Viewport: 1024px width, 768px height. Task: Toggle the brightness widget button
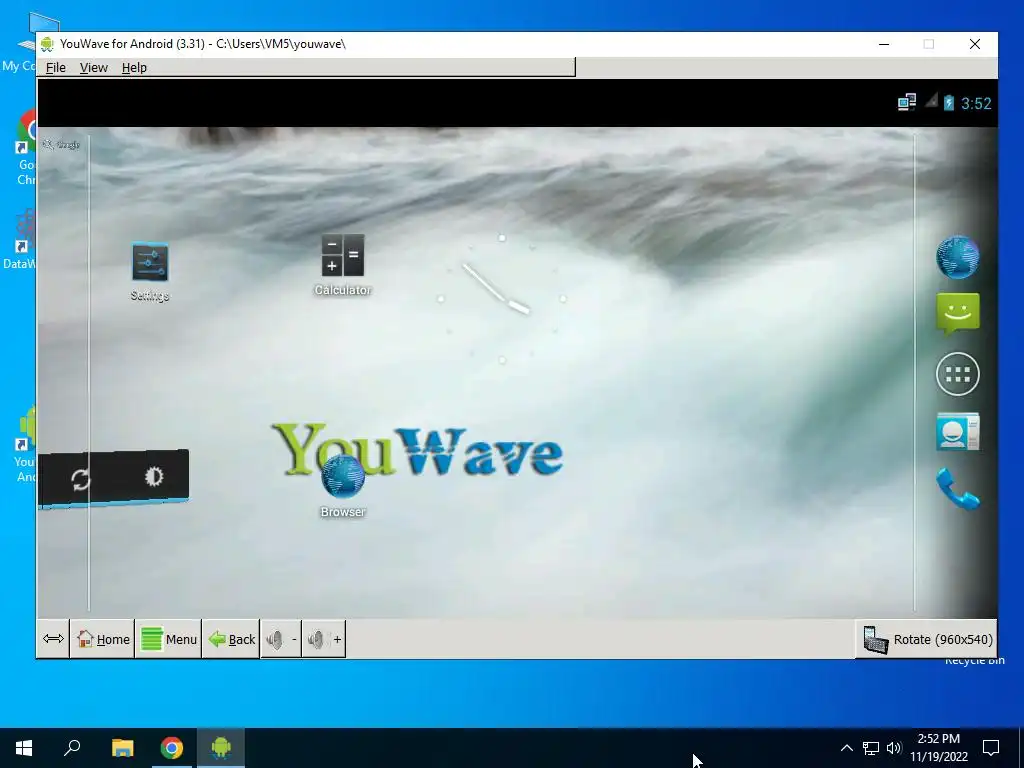coord(154,476)
